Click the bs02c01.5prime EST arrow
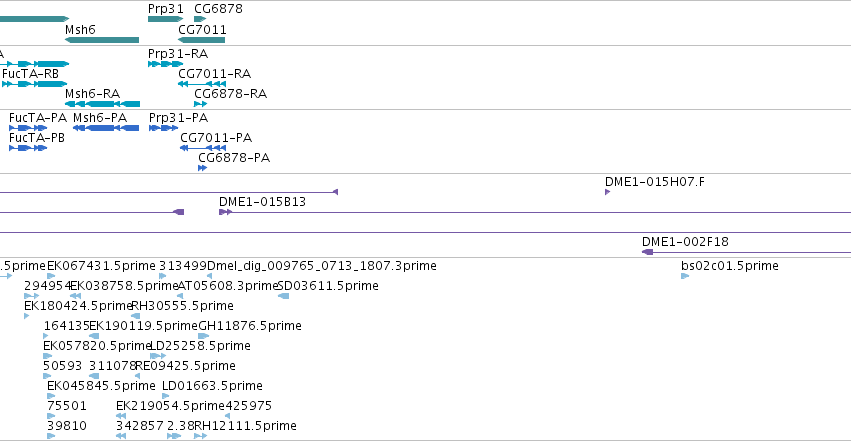This screenshot has width=851, height=441. [x=685, y=276]
